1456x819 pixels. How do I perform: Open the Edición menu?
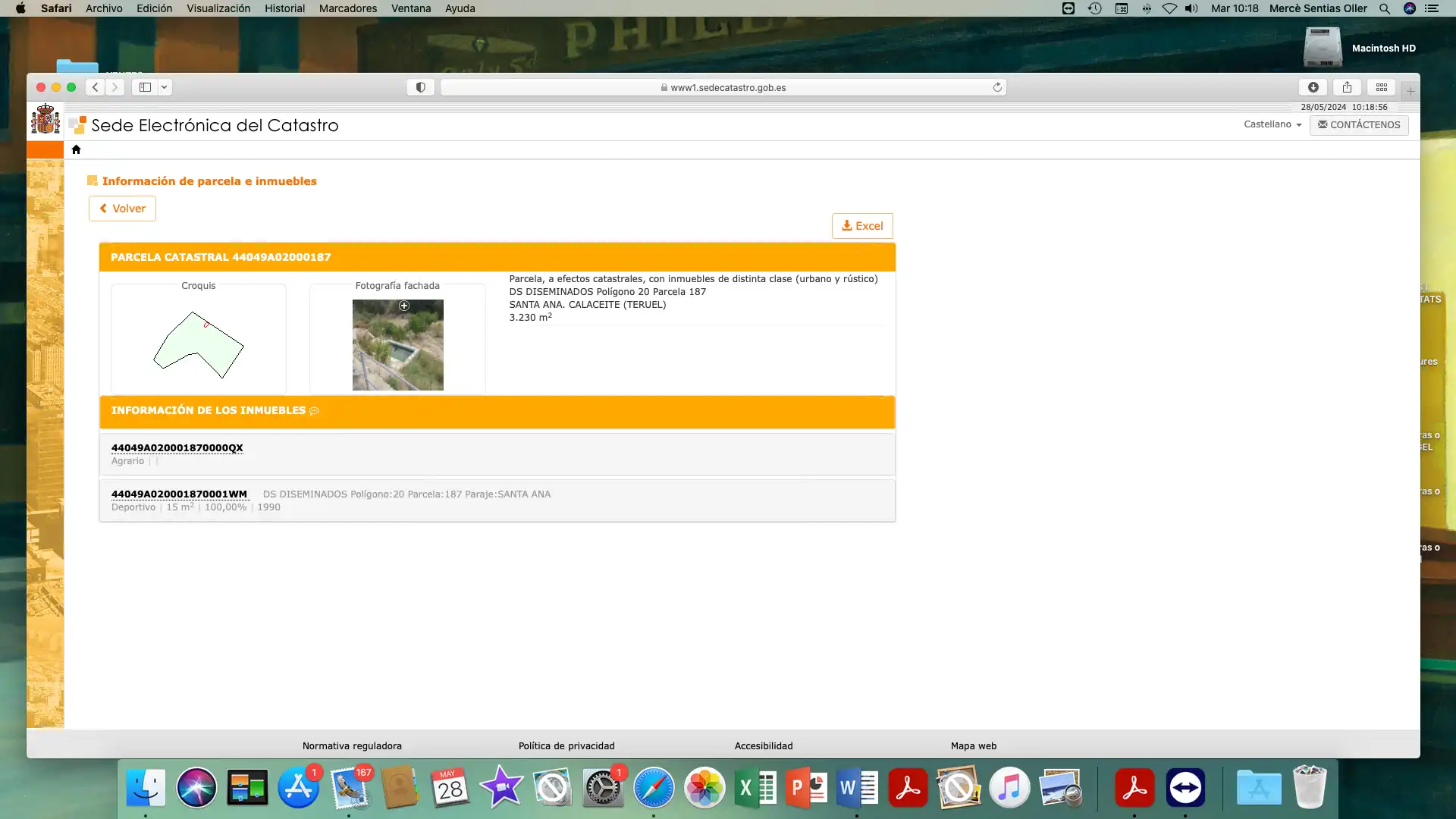(x=154, y=8)
